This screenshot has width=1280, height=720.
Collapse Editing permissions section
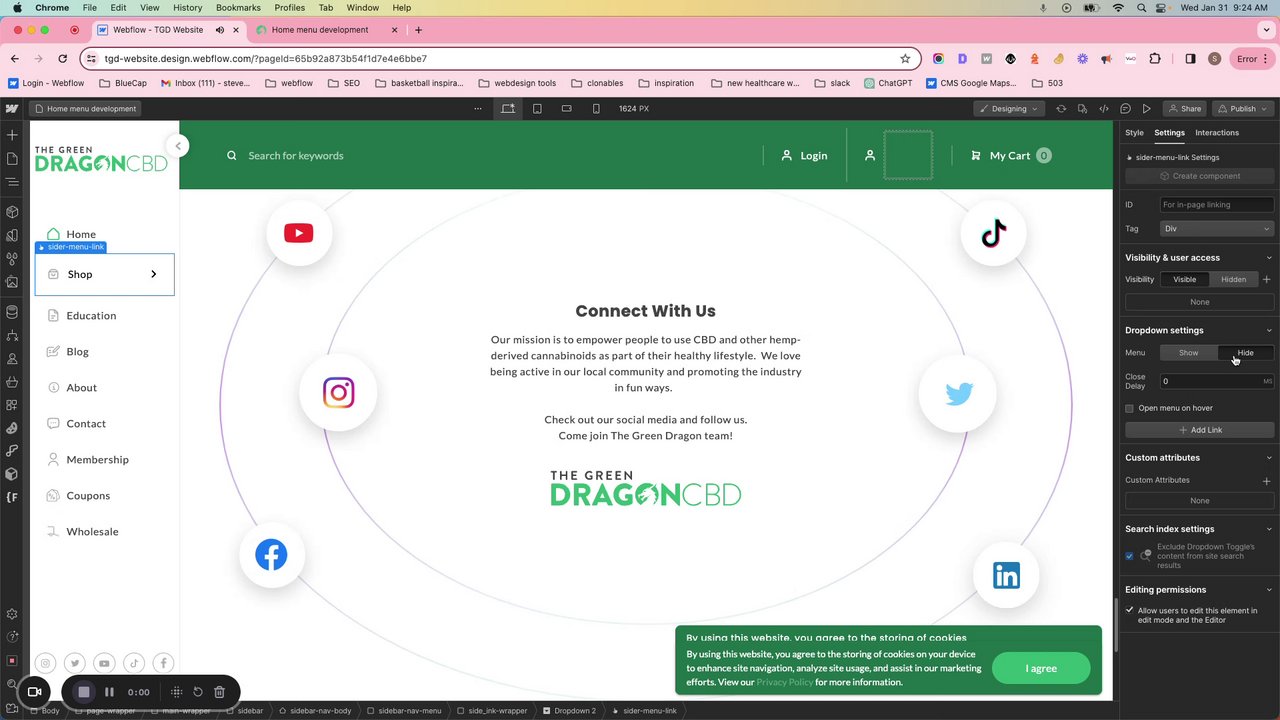pos(1269,590)
